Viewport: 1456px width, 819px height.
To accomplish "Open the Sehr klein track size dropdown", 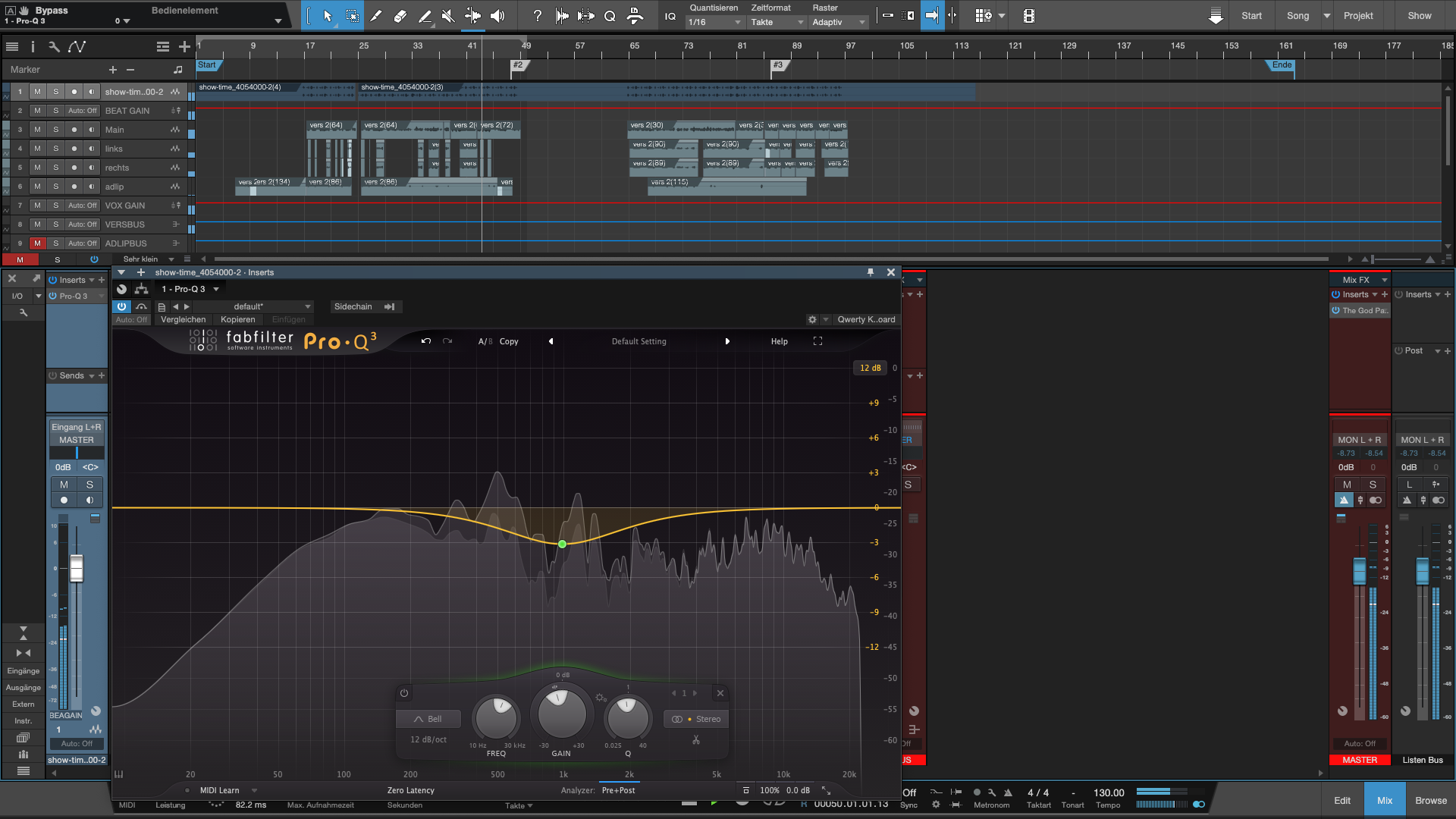I will 148,259.
